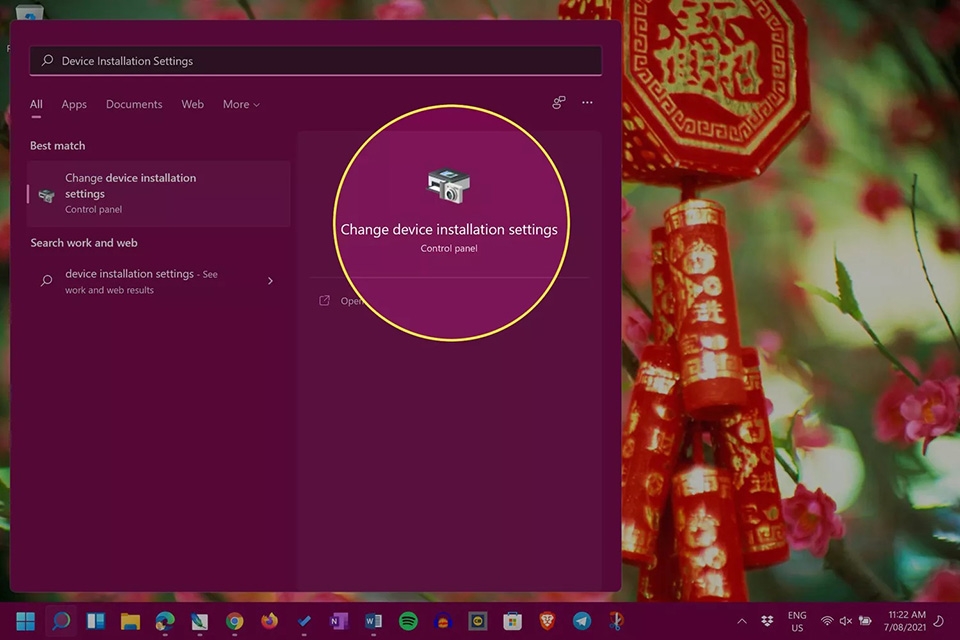The width and height of the screenshot is (960, 640).
Task: Open Spotify from the taskbar
Action: [409, 621]
